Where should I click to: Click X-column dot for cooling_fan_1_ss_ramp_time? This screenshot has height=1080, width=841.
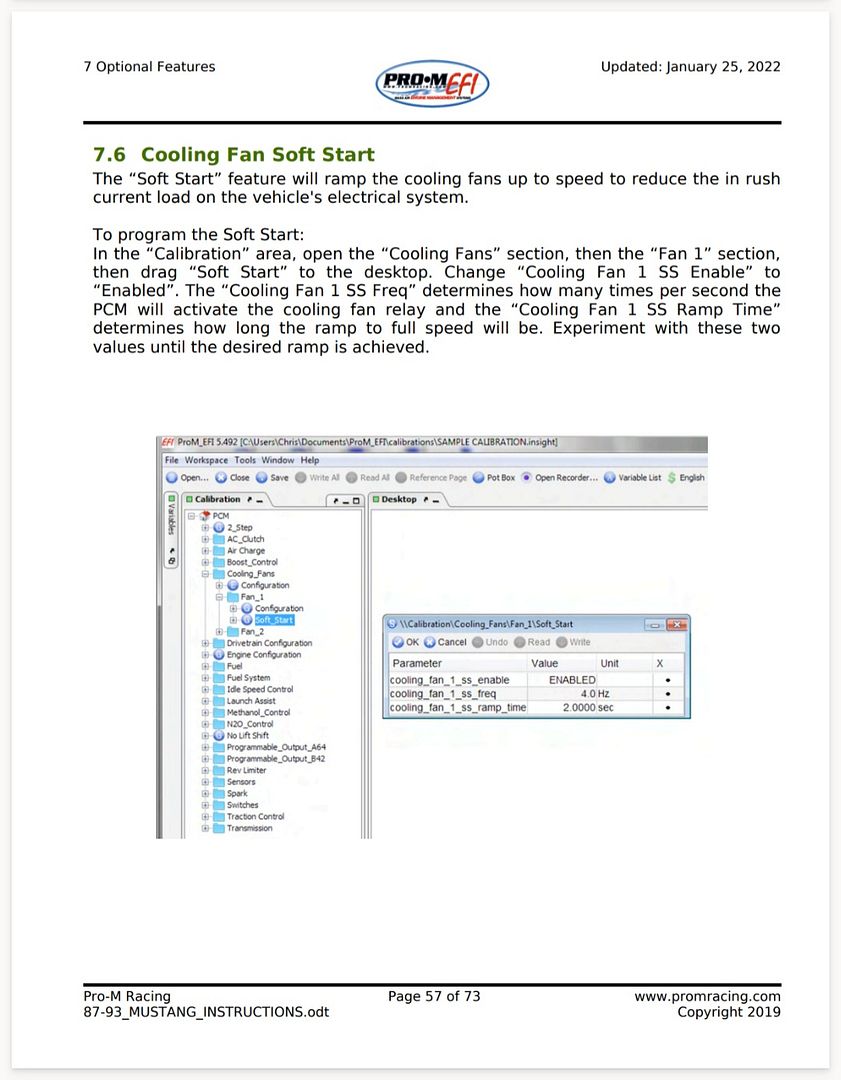pyautogui.click(x=668, y=707)
